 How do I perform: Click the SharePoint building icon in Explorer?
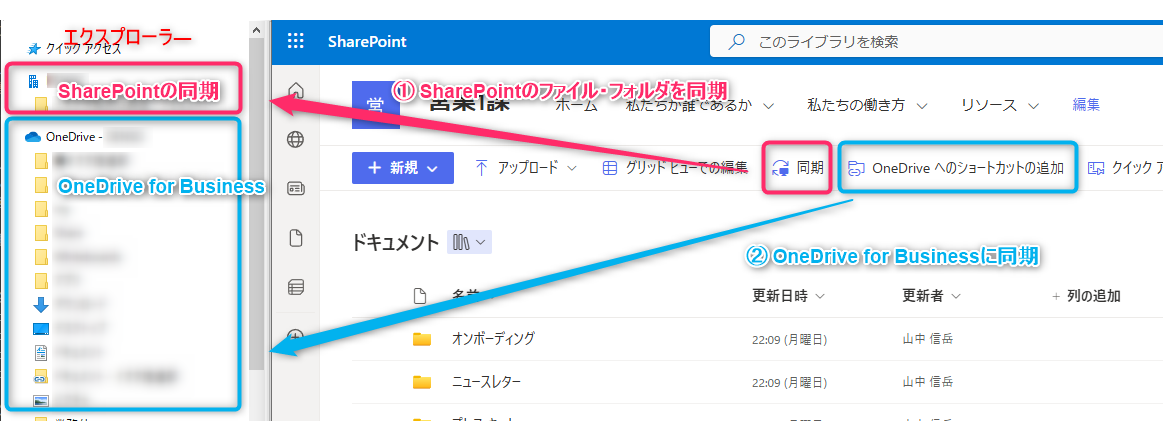[x=33, y=80]
